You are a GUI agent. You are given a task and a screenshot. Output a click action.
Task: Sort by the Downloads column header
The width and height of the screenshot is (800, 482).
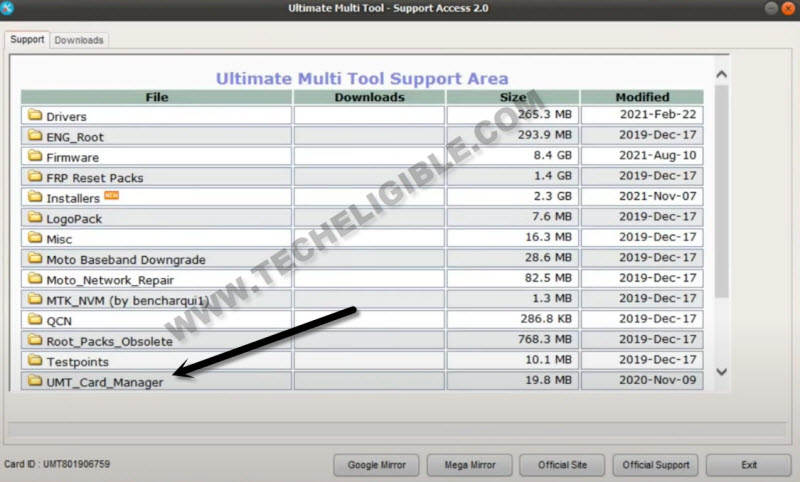[x=369, y=97]
